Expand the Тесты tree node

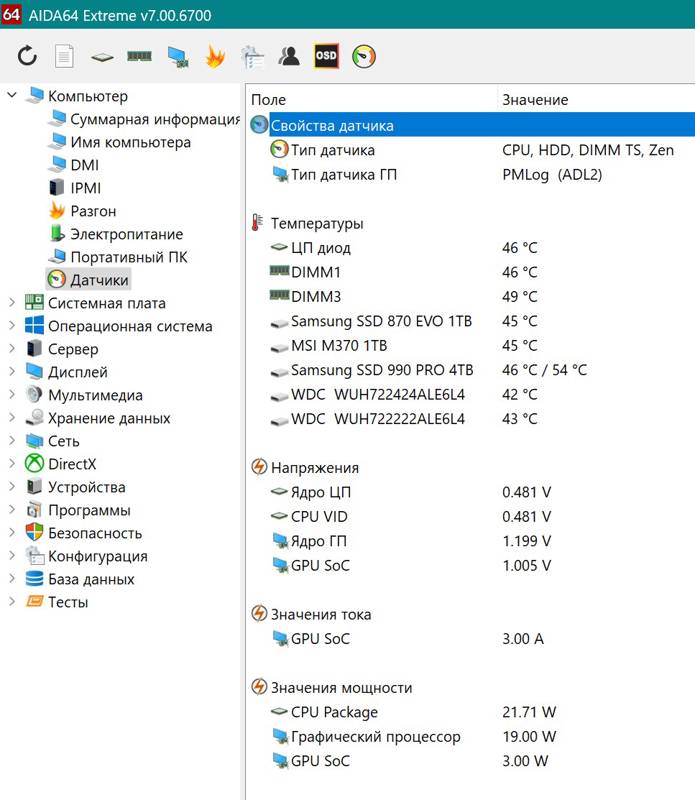click(12, 602)
